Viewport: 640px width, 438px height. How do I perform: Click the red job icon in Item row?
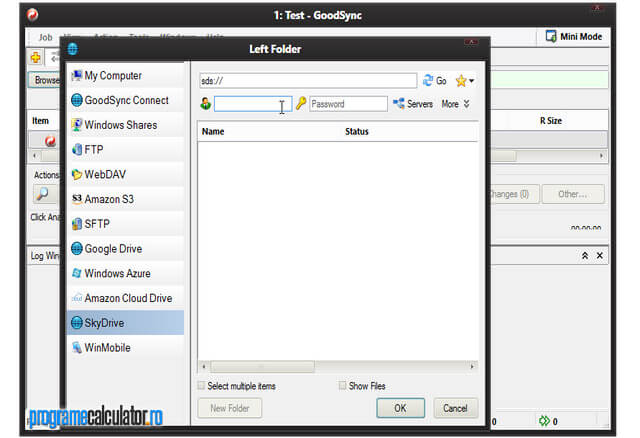(x=50, y=141)
